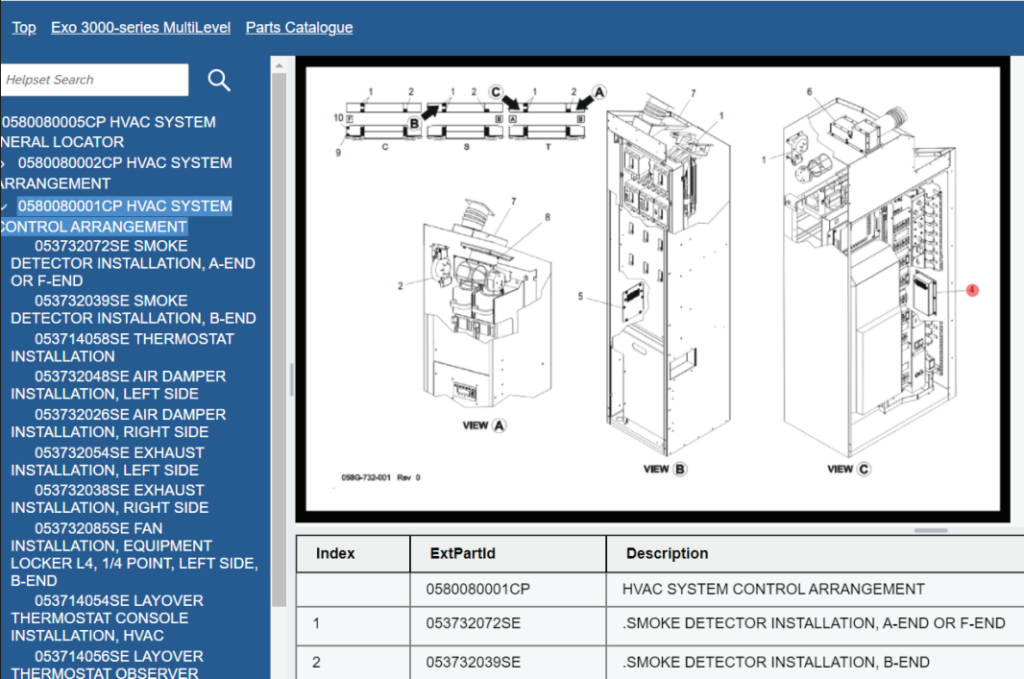
Task: Click the horizontal splitter handle below the diagram
Action: [x=931, y=530]
